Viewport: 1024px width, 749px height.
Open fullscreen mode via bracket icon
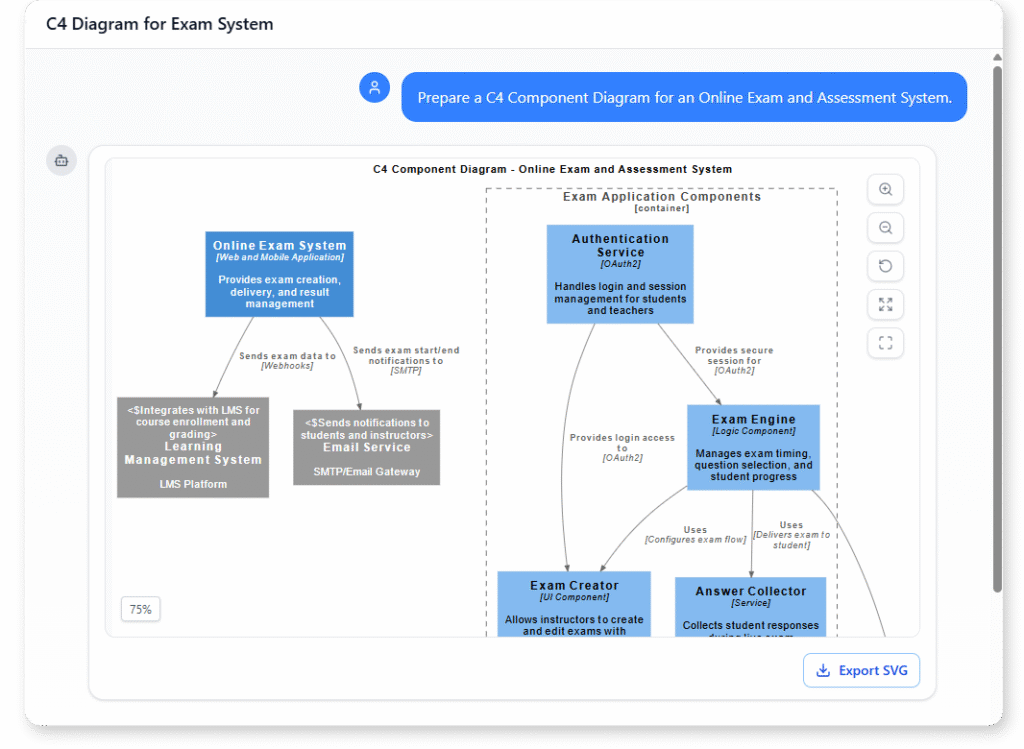[885, 343]
